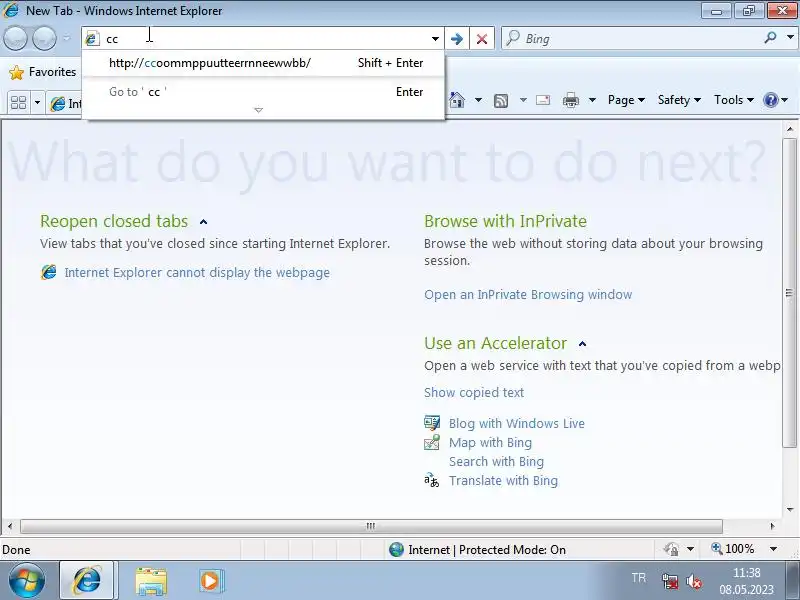Open search provider dropdown arrow

pos(790,38)
